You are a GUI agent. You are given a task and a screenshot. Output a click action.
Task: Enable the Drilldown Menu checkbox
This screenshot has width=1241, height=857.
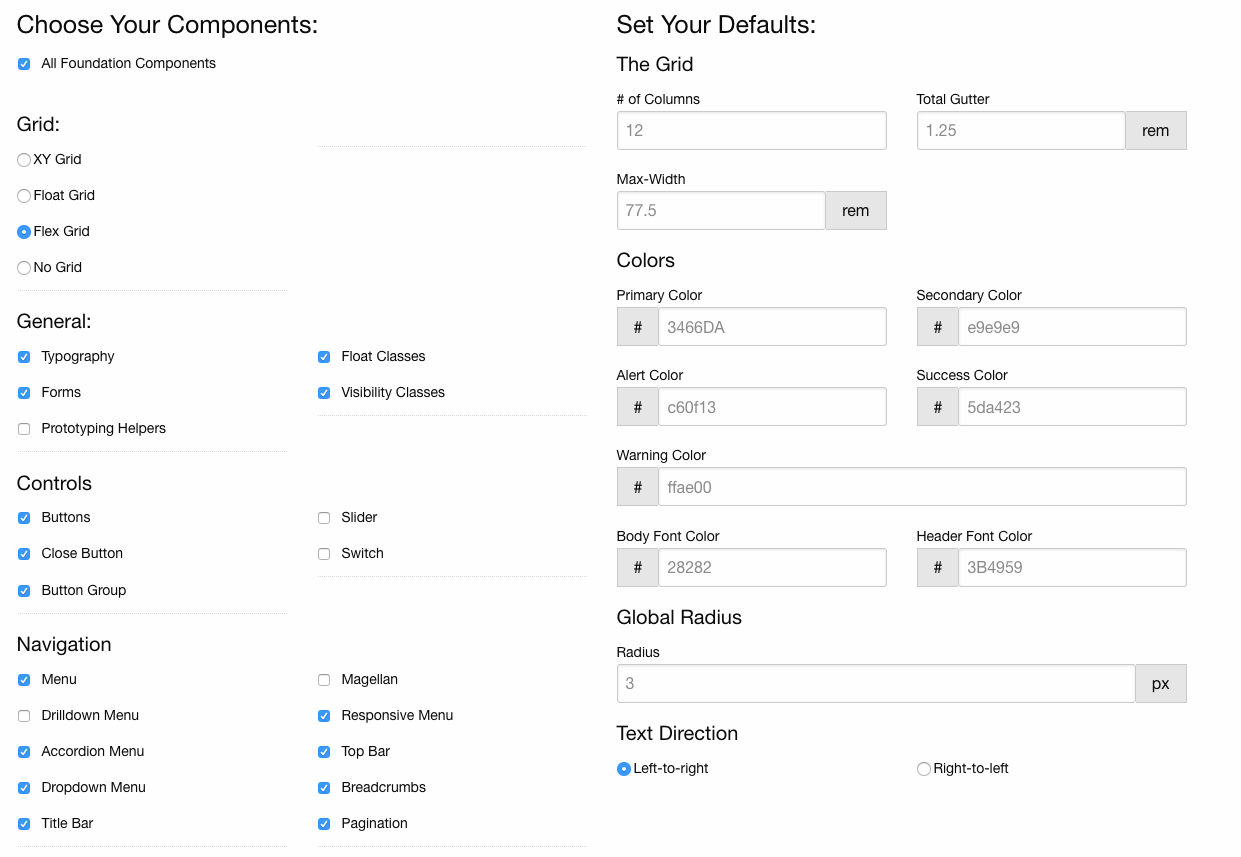[x=23, y=715]
